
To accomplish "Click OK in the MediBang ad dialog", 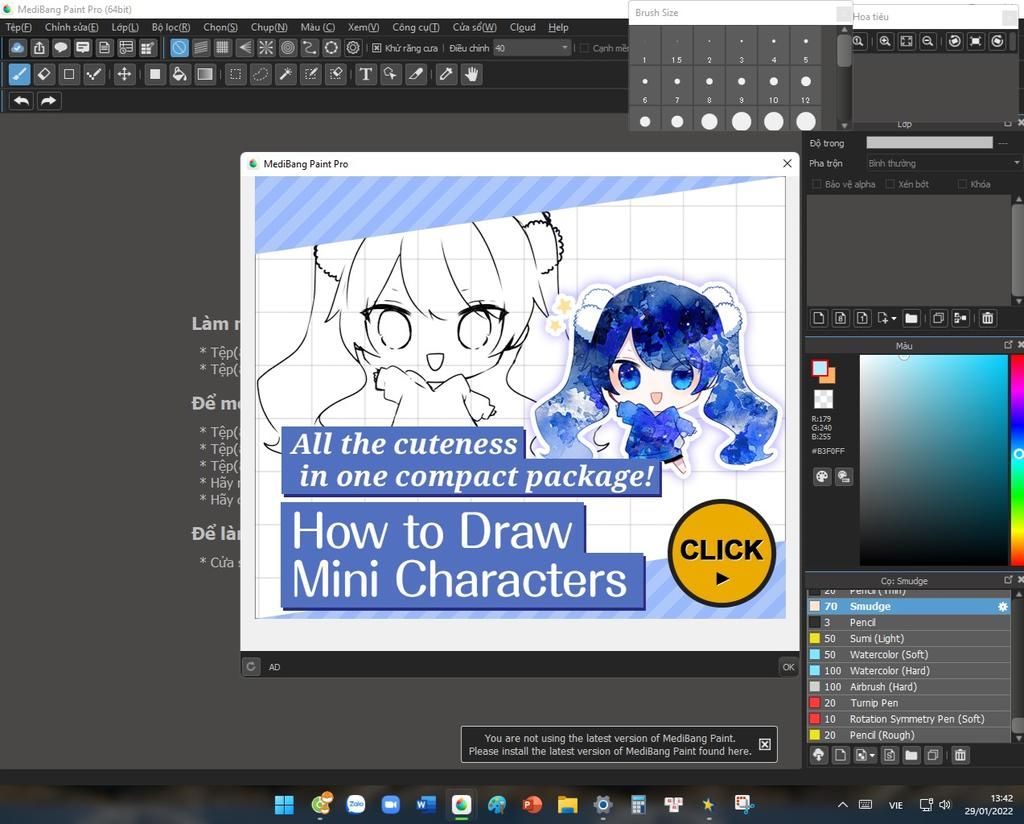I will click(788, 667).
